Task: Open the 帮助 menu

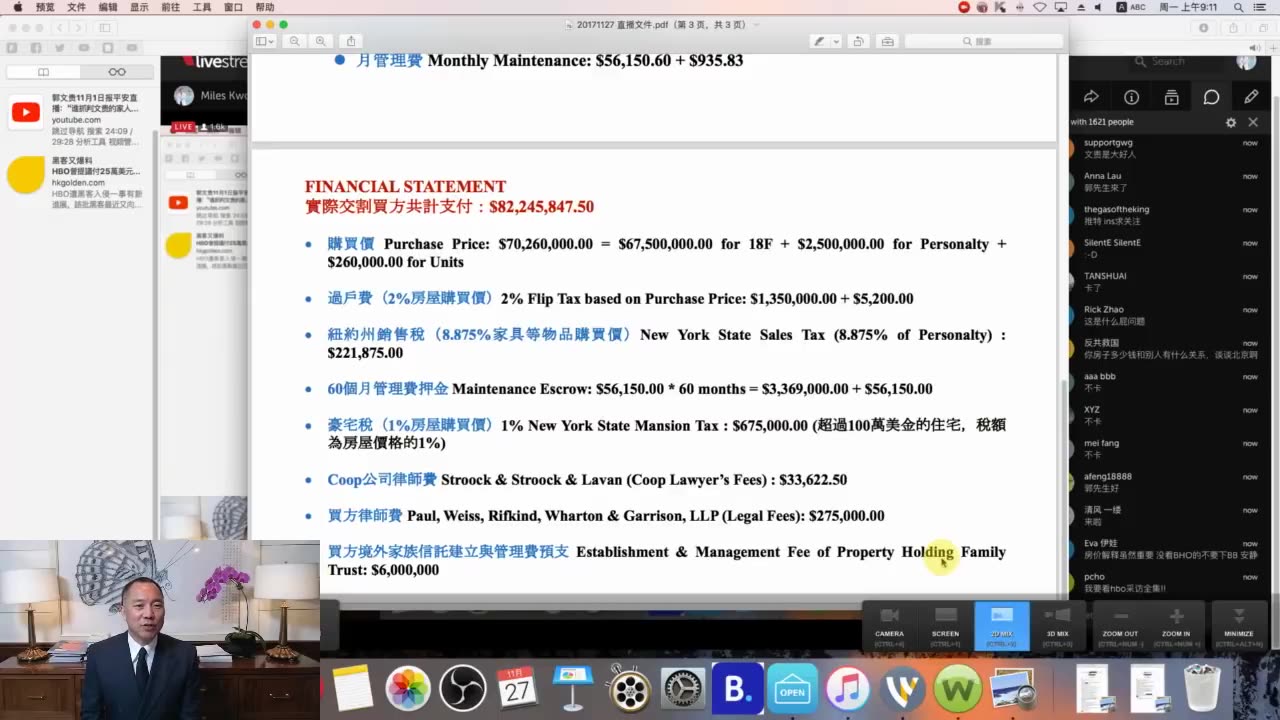Action: coord(265,7)
